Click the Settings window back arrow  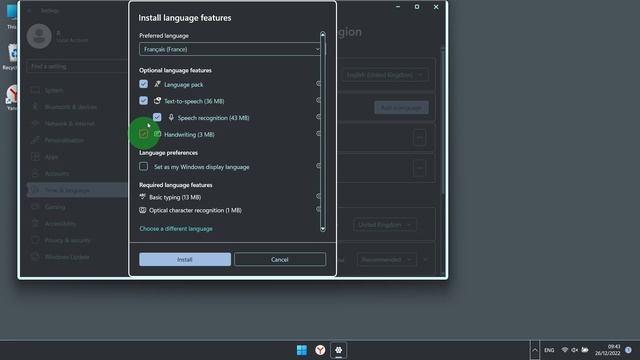[29, 11]
